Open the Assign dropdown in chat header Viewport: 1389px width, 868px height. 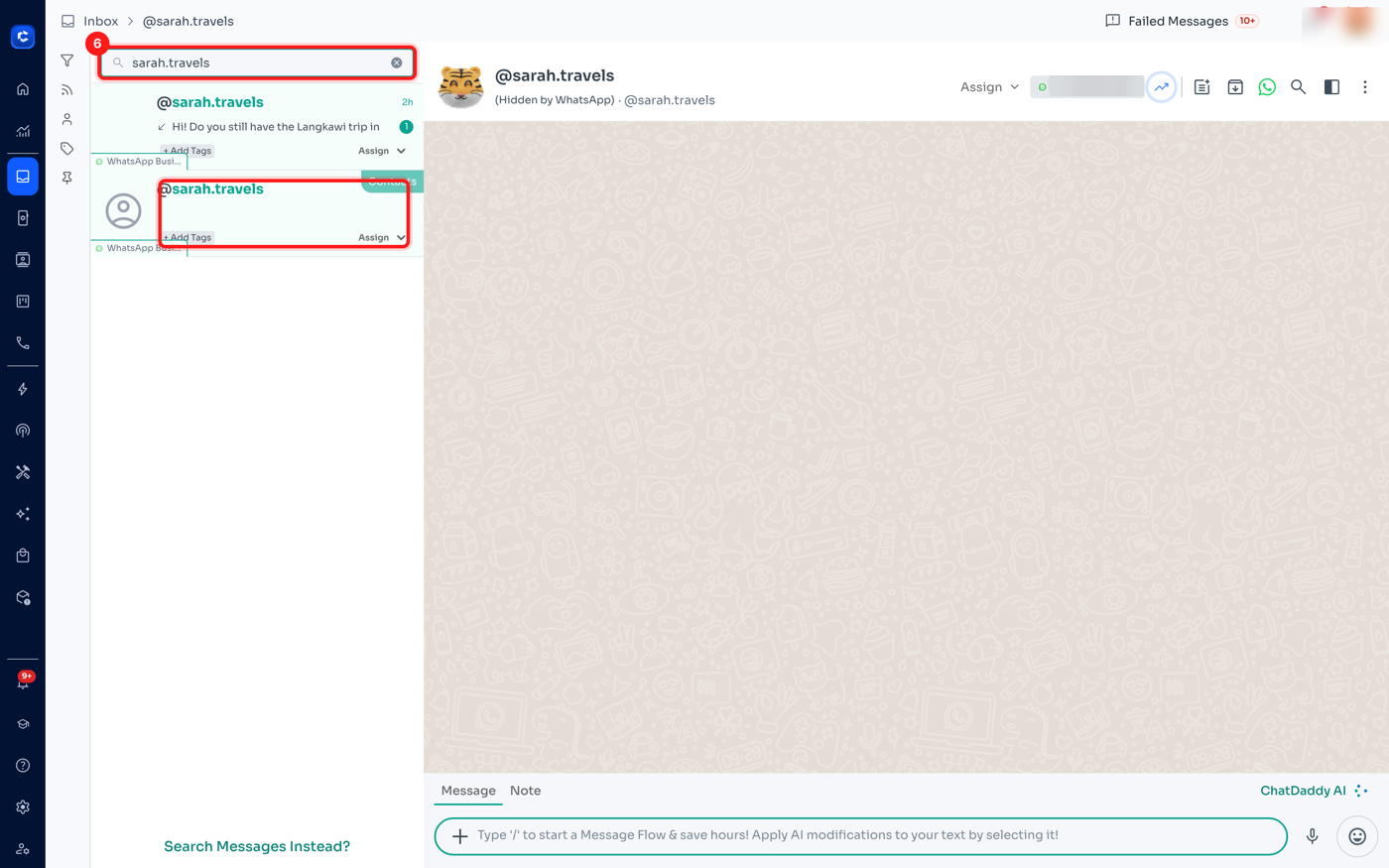pos(989,87)
